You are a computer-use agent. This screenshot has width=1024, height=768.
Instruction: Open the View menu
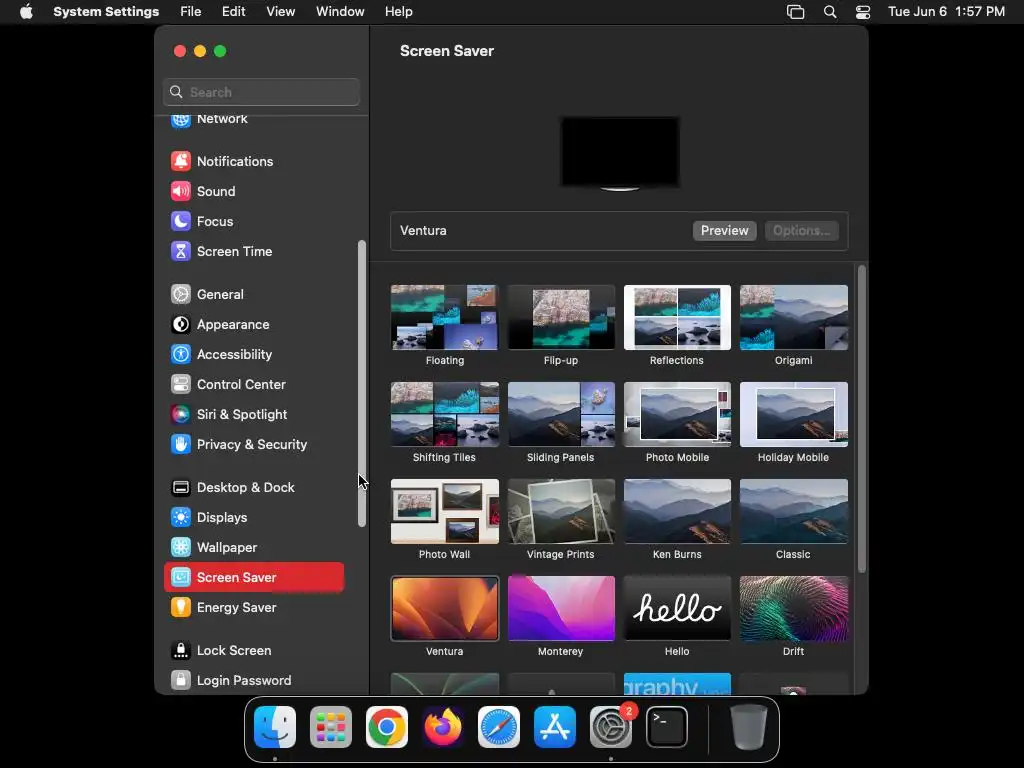pyautogui.click(x=280, y=12)
